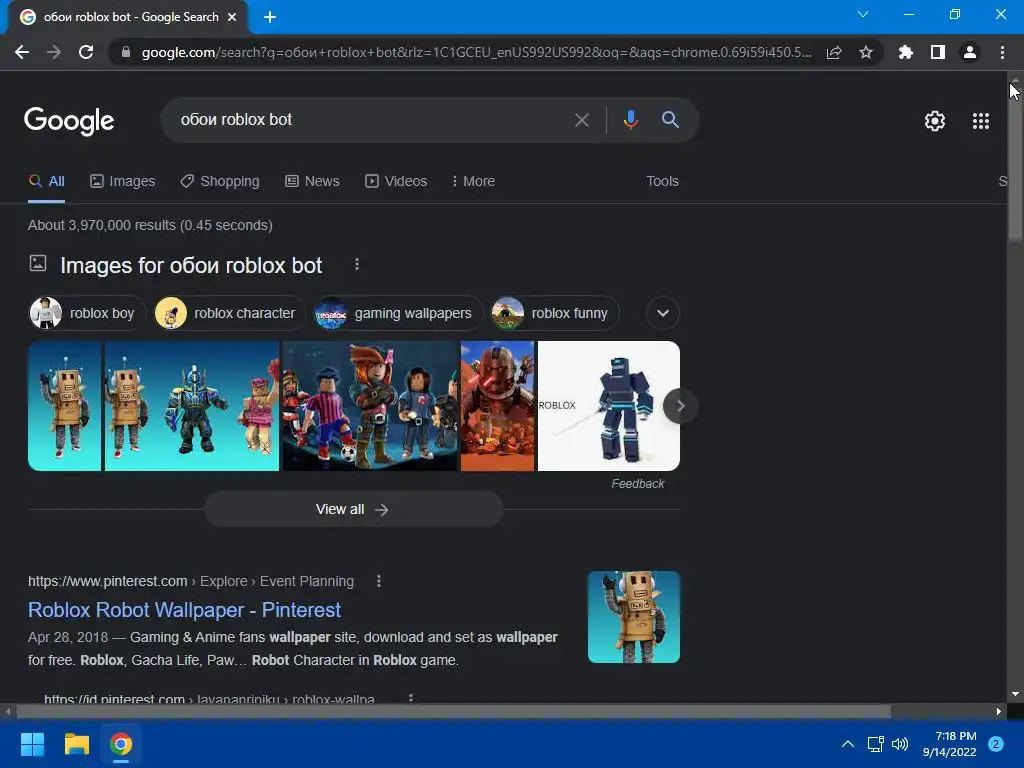
Task: Click the www.pinterest.com breadcrumb URL
Action: 108,581
